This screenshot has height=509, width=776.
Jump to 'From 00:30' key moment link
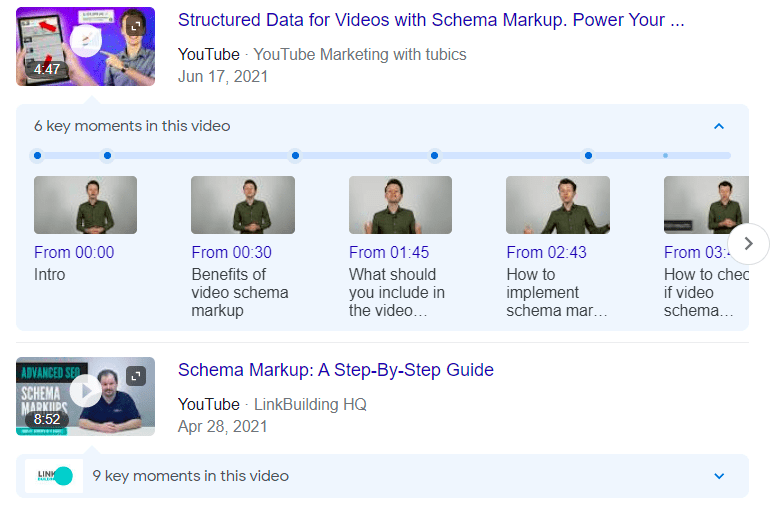(x=232, y=253)
